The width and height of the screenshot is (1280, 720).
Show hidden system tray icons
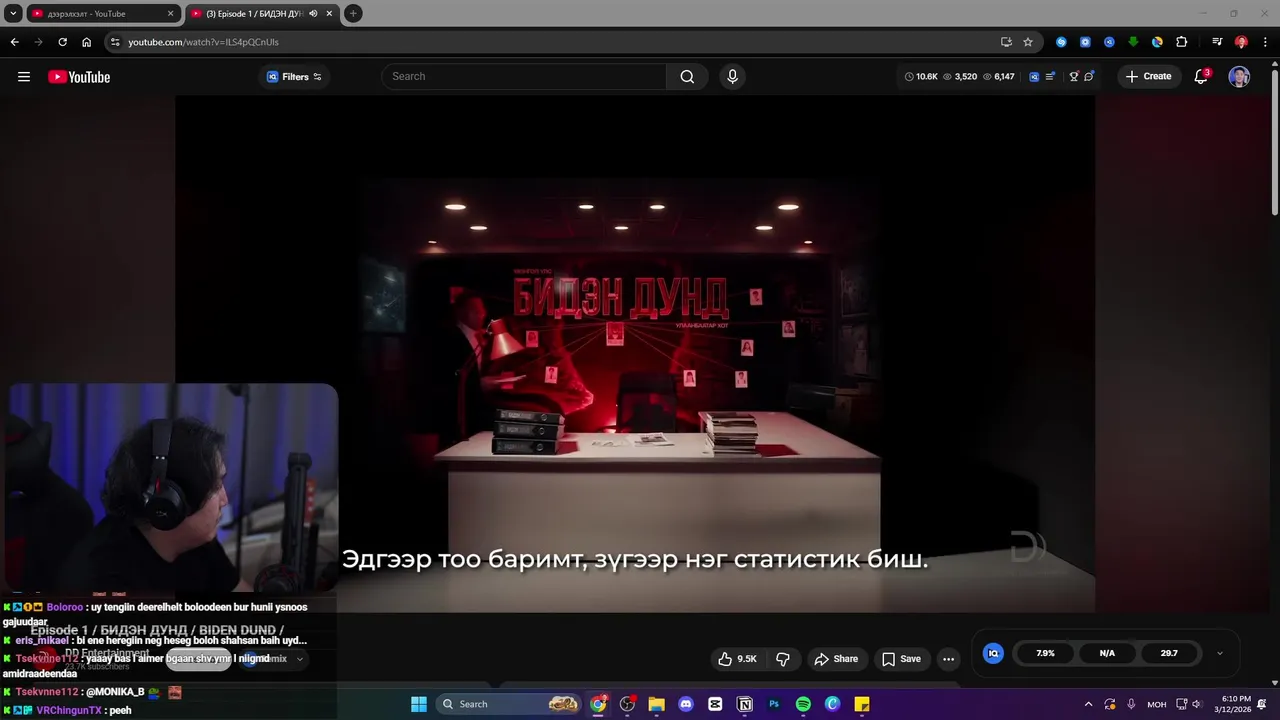[1088, 704]
